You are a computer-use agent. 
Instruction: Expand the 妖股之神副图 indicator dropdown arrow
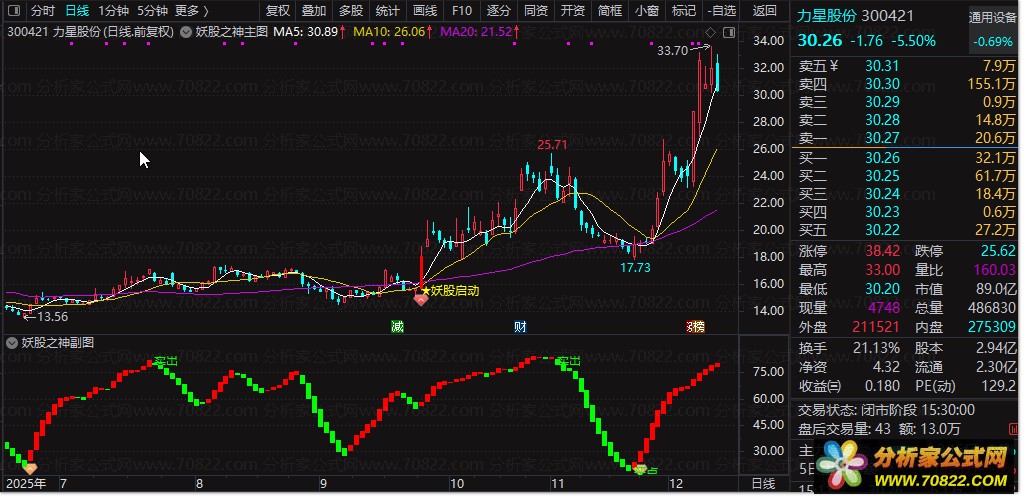pyautogui.click(x=12, y=342)
